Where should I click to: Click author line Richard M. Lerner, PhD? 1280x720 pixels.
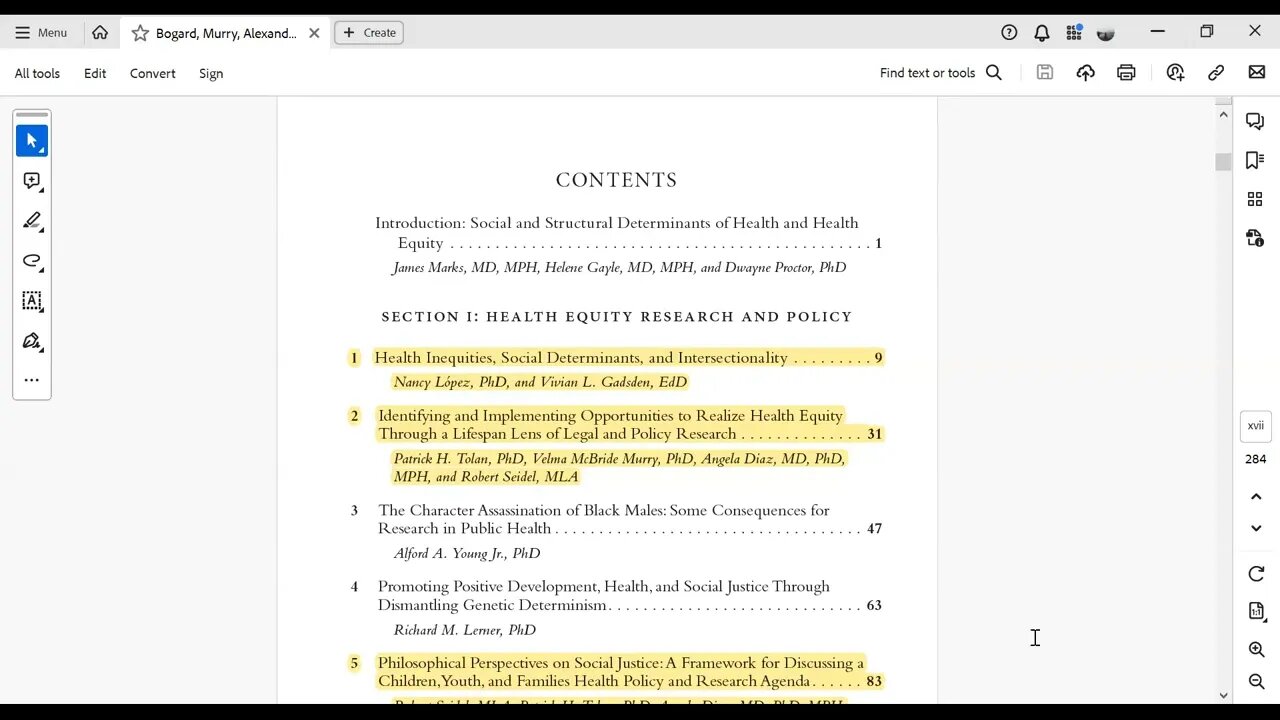click(x=464, y=630)
